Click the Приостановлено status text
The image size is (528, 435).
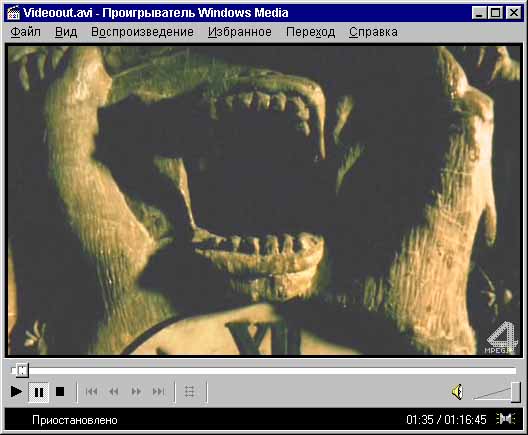75,420
